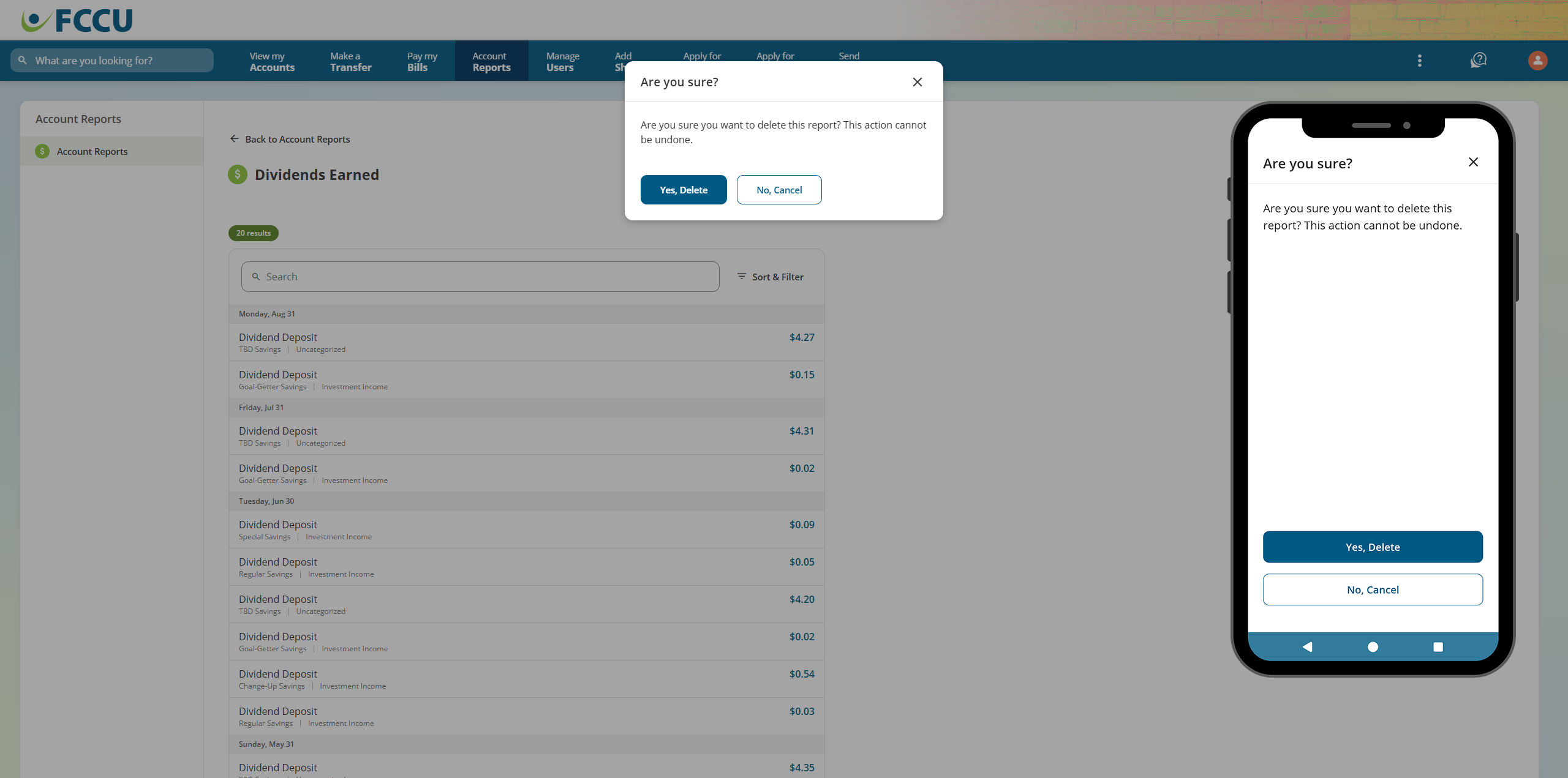1568x778 pixels.
Task: Tap 'Yes, Delete' in phone preview
Action: [1373, 547]
